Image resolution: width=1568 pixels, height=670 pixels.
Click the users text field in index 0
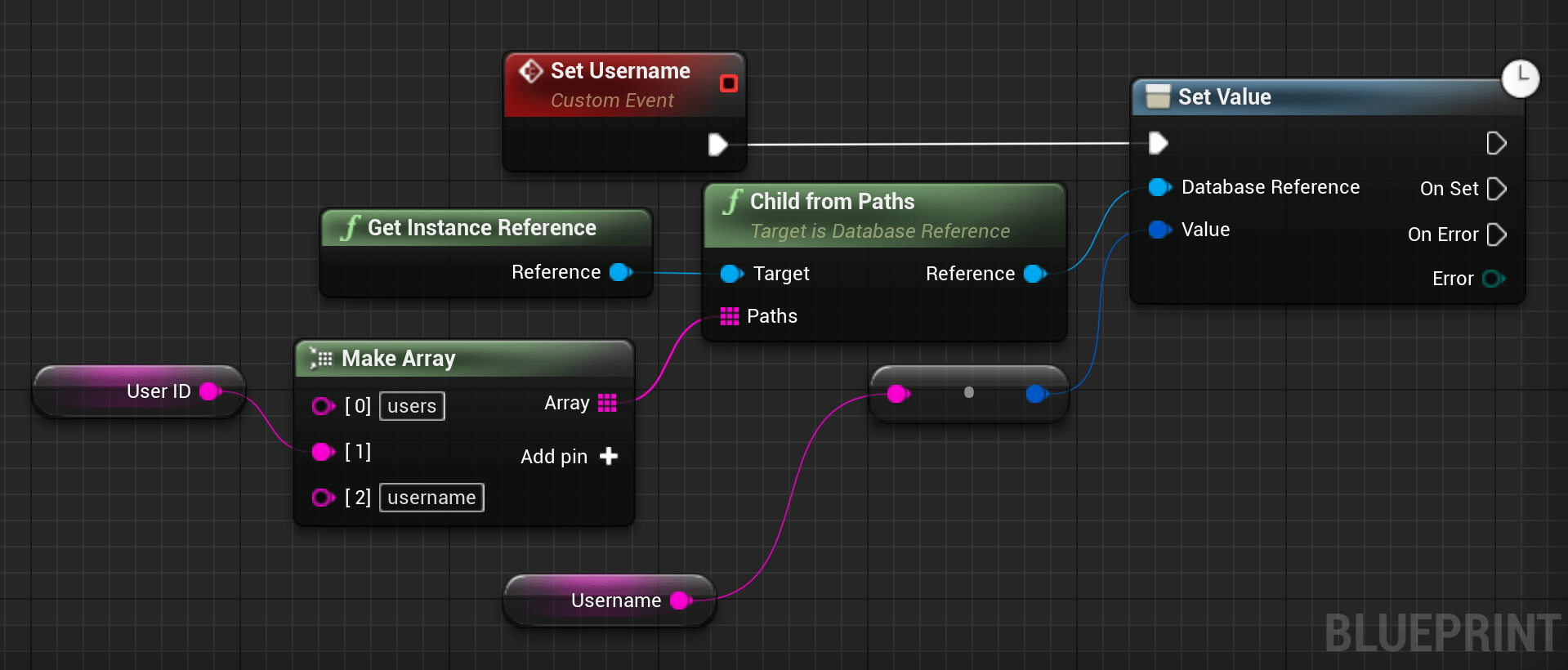point(412,406)
